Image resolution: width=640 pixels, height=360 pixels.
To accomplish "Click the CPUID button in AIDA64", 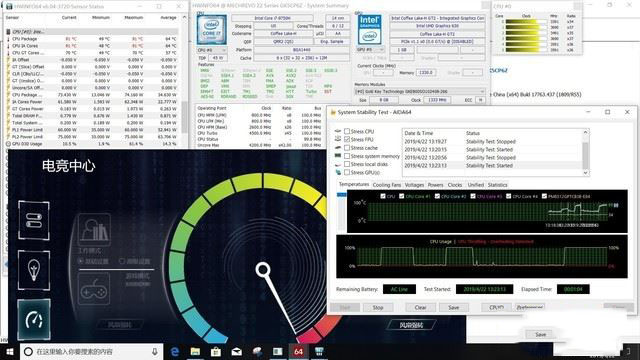I will [496, 307].
